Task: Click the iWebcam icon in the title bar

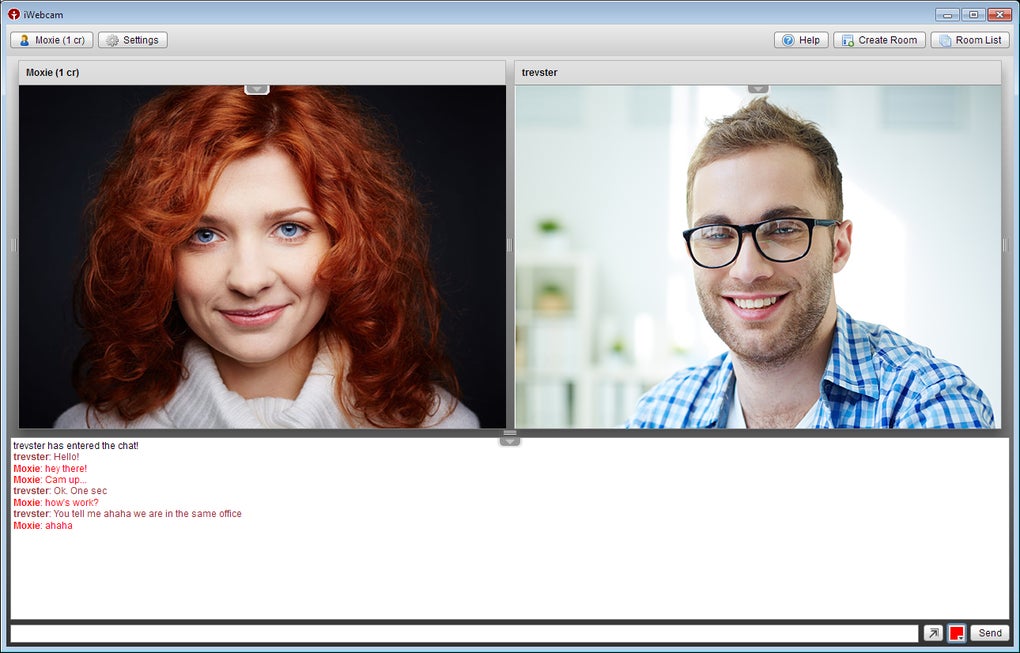Action: coord(14,14)
